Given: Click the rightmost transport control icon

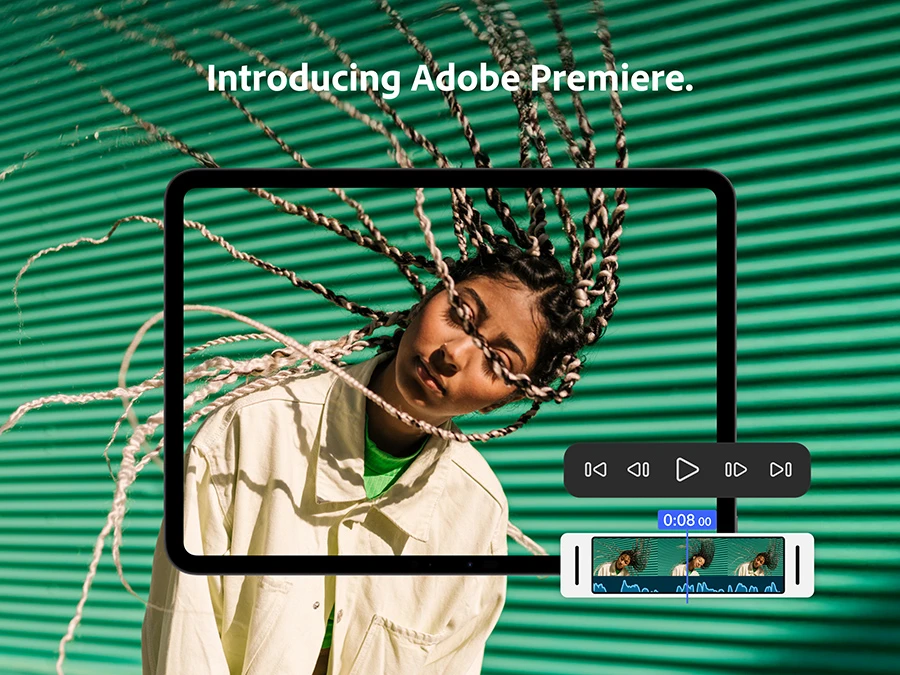Looking at the screenshot, I should [x=781, y=468].
